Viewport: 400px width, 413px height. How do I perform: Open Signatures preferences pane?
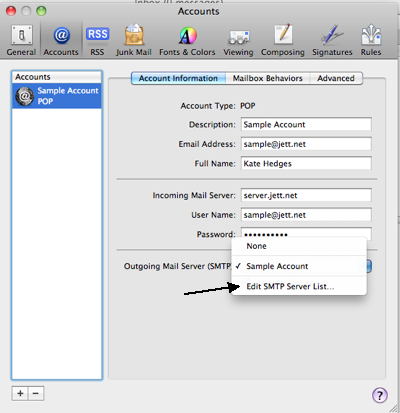coord(332,40)
